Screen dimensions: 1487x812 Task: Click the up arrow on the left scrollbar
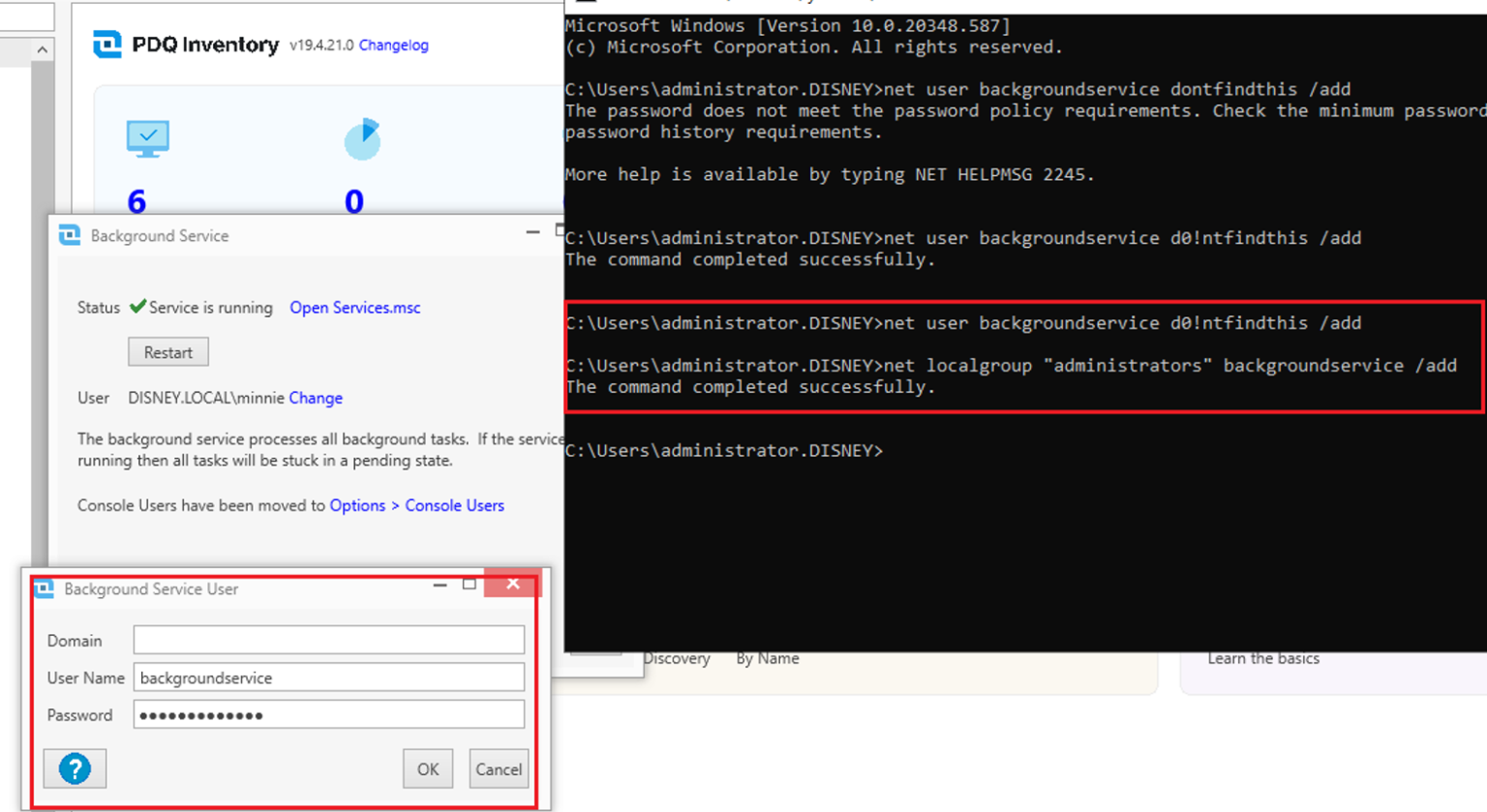coord(43,49)
